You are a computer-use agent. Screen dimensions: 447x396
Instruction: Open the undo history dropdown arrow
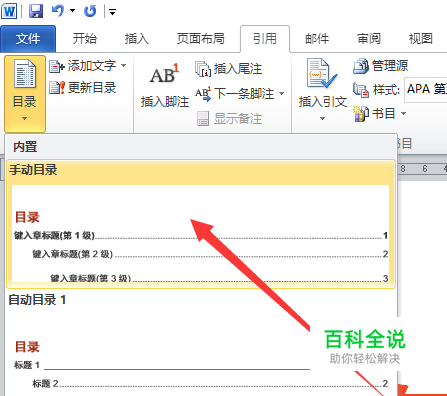73,11
